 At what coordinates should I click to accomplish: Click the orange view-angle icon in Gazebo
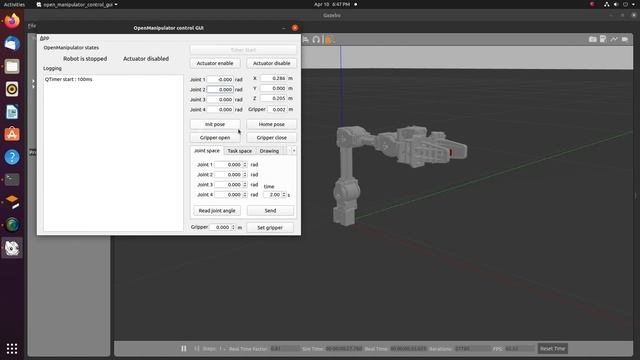tap(328, 40)
